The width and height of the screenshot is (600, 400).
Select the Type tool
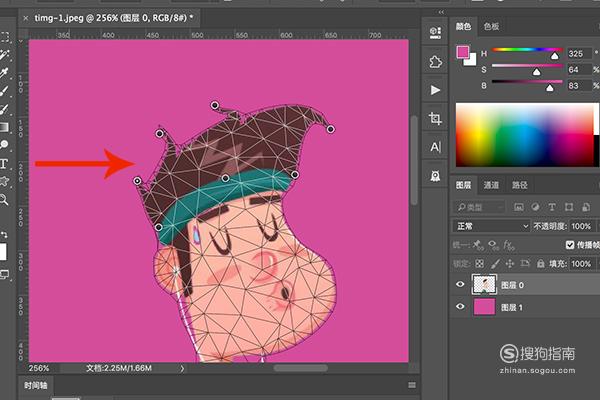tap(4, 163)
